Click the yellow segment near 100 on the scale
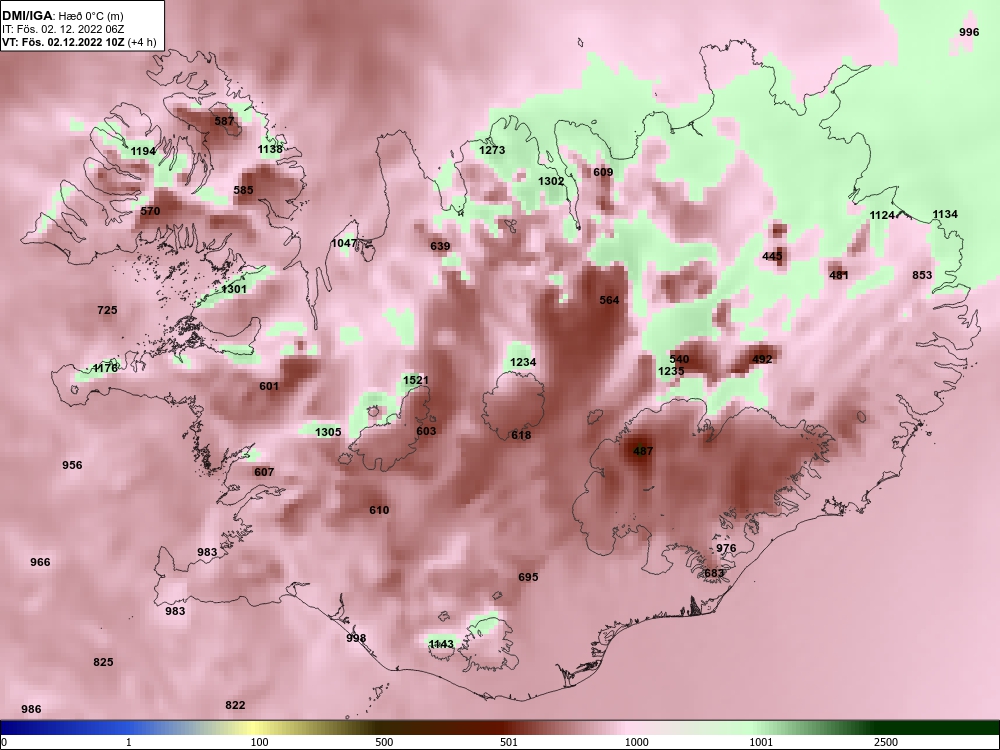Screen dimensions: 1000x750 255,728
